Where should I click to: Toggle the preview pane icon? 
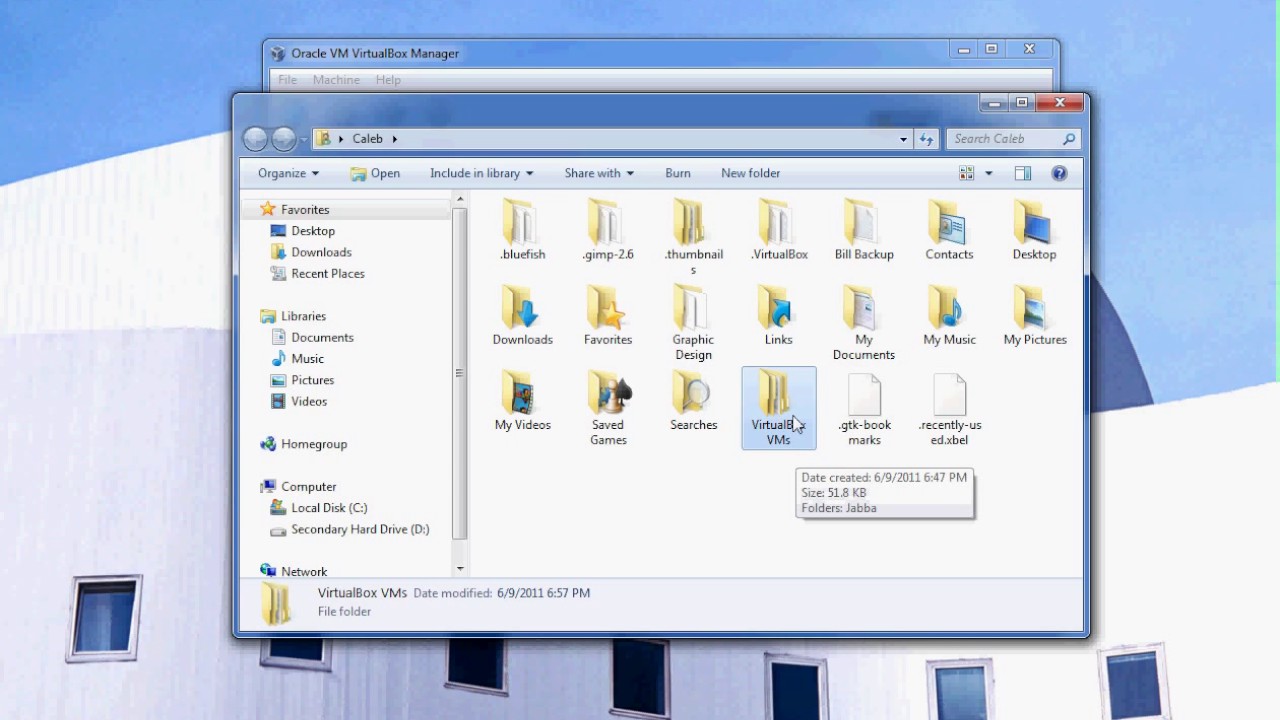1022,173
